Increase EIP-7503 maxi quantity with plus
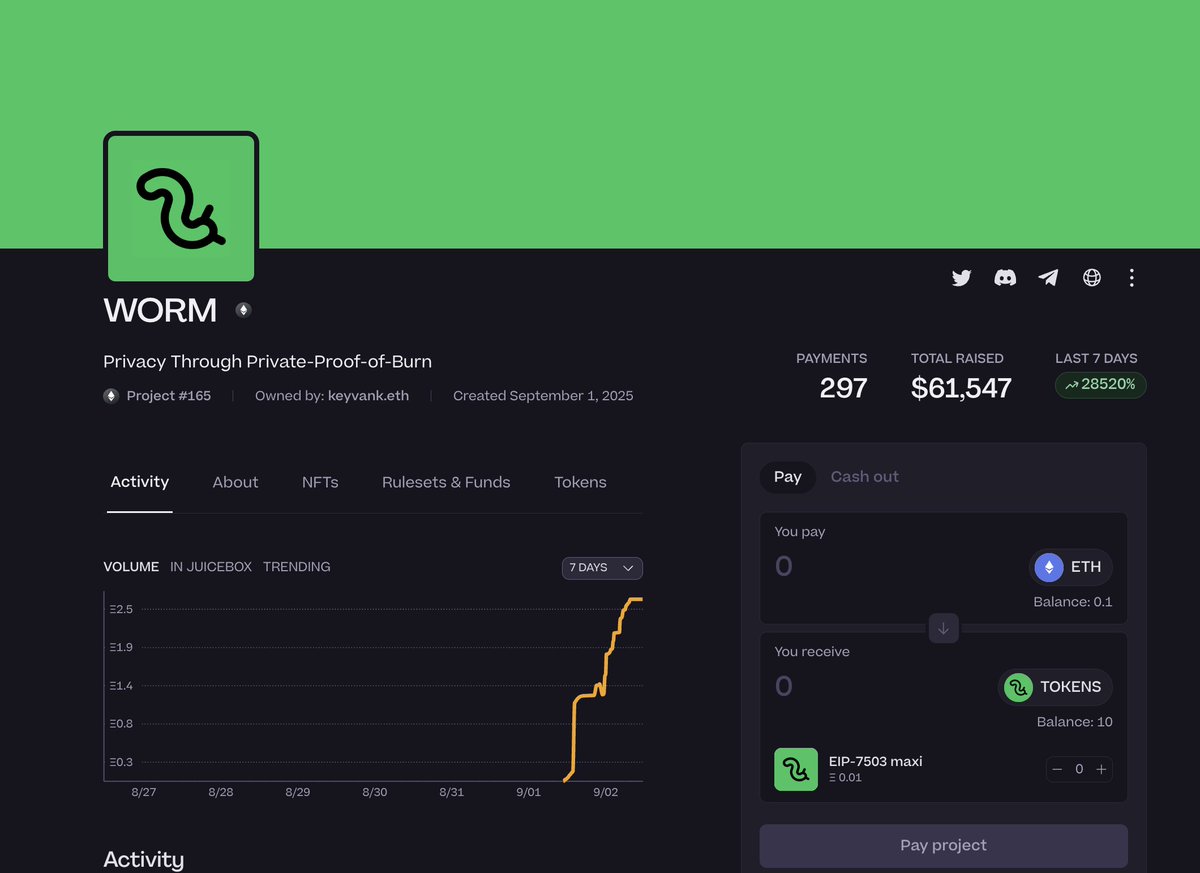The image size is (1200, 873). 1101,769
